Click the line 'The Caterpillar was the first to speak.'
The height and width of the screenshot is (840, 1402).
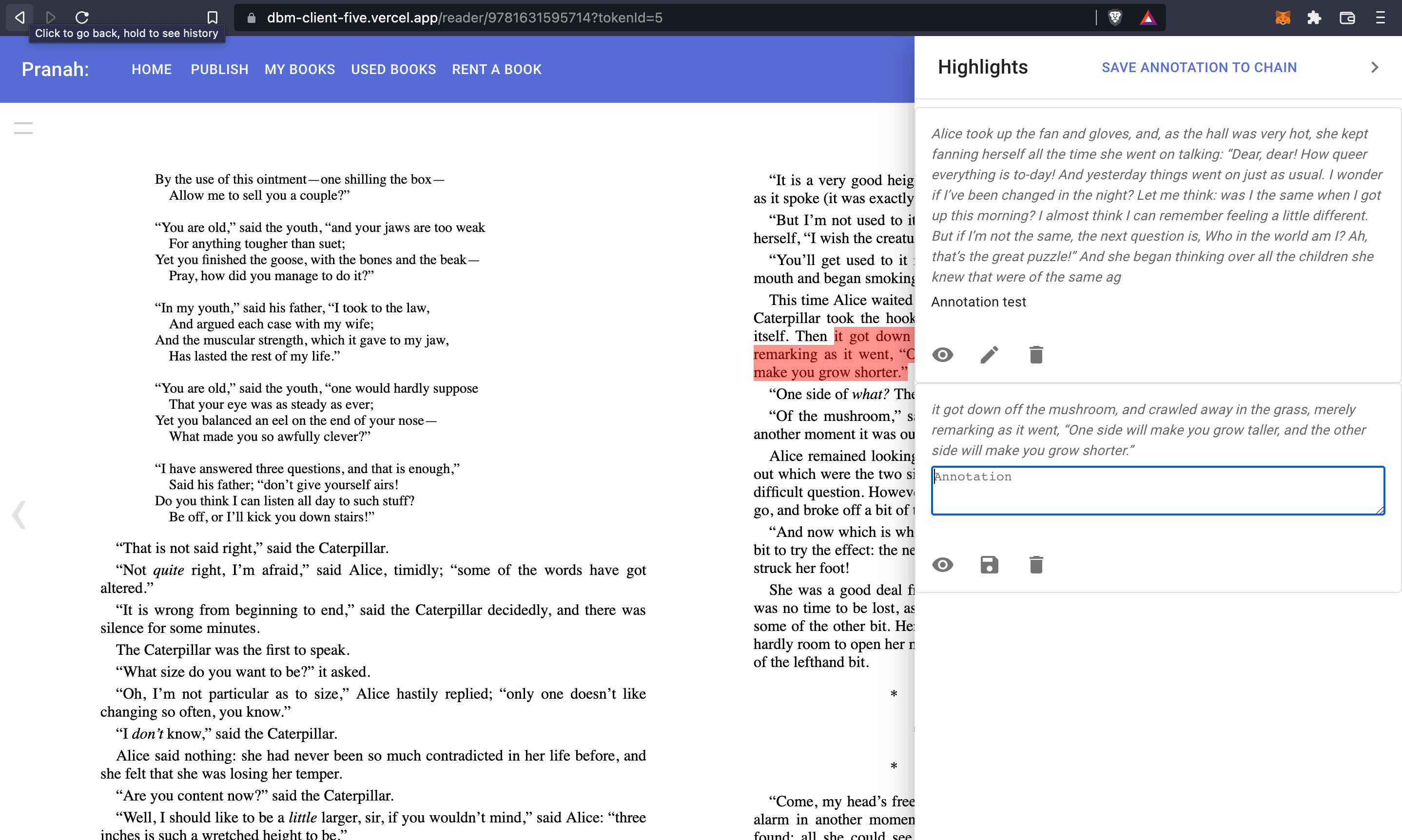233,650
